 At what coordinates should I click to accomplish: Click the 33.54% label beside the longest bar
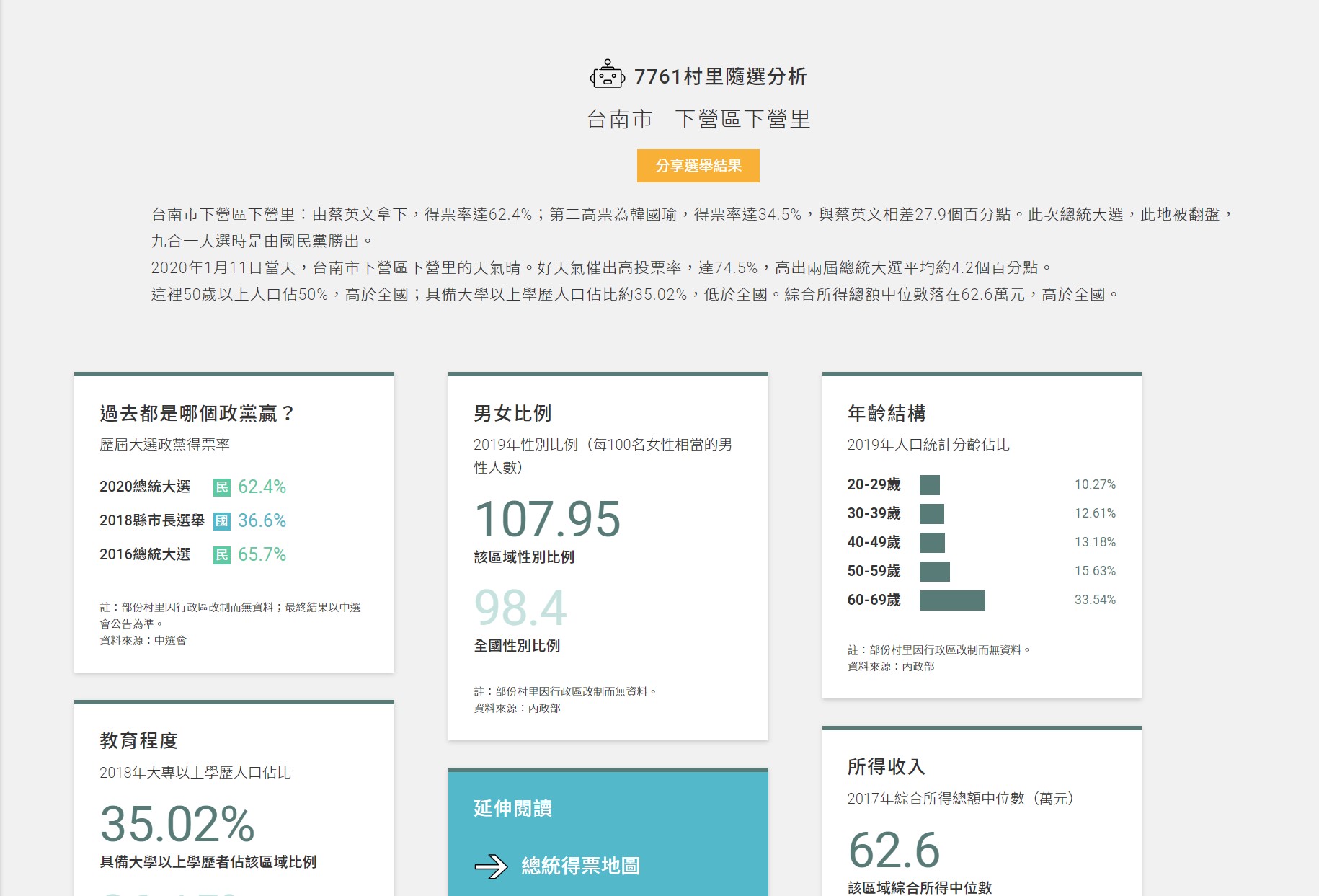tap(1094, 599)
